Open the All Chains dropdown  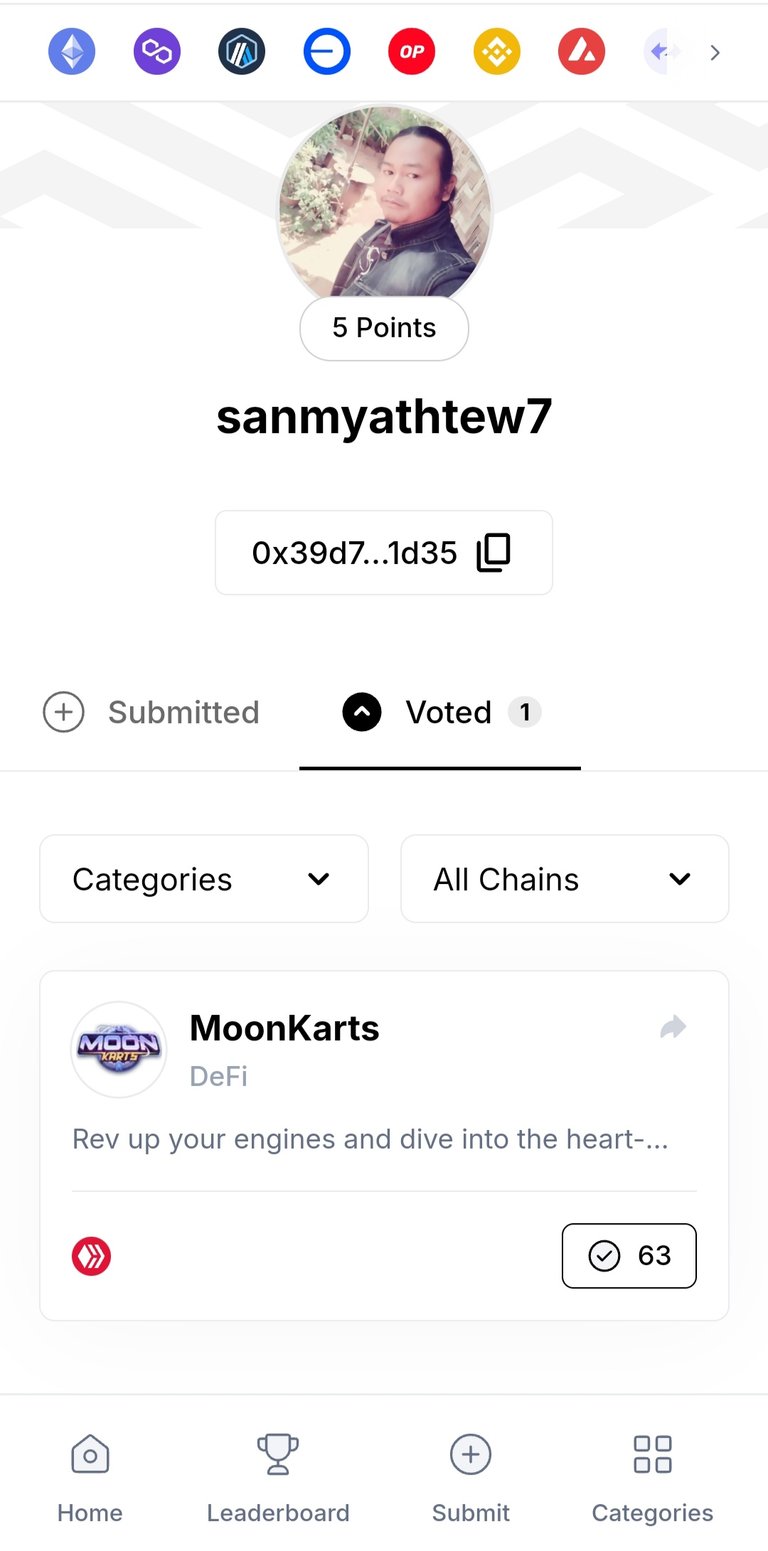565,879
